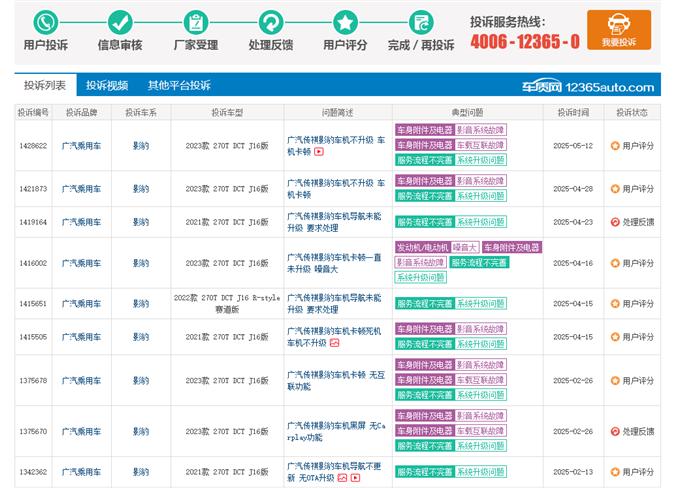Click the 用户投诉 phone step icon
700x488 pixels.
click(x=45, y=22)
